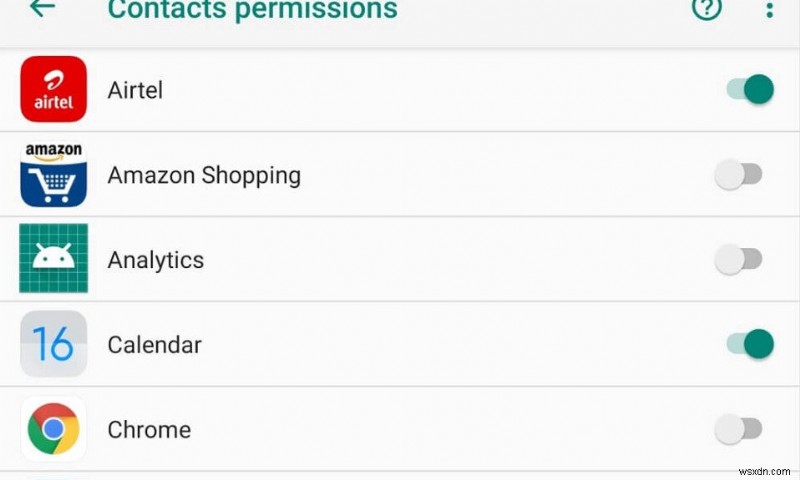Tap the Analytics Android robot icon
This screenshot has width=800, height=480.
coord(54,258)
